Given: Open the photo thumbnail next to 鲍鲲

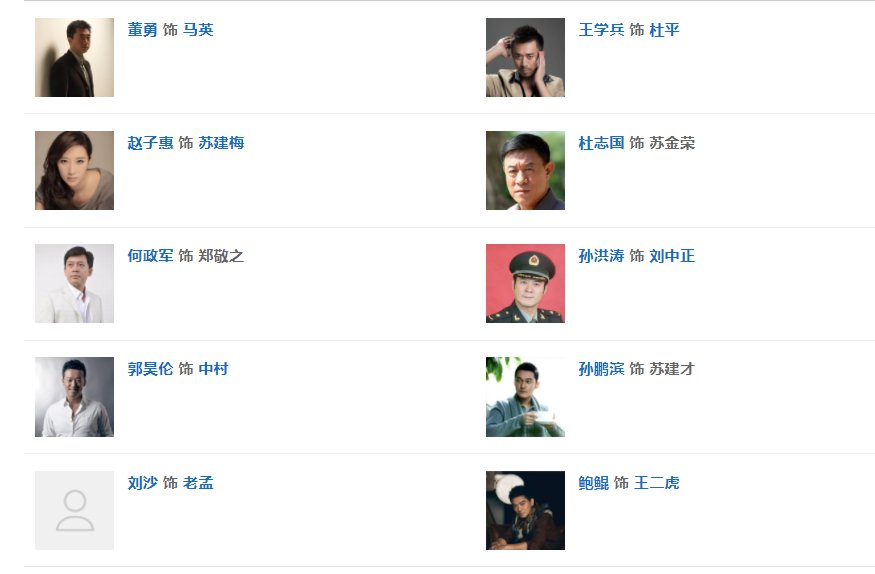Looking at the screenshot, I should pyautogui.click(x=525, y=510).
